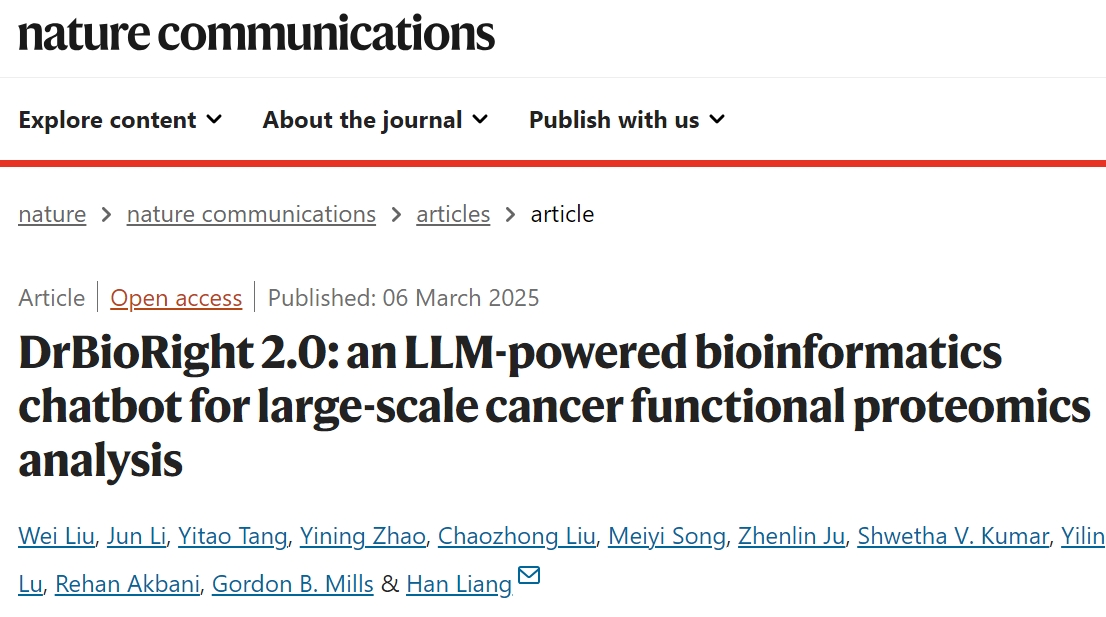The height and width of the screenshot is (617, 1106).
Task: Click the envelope icon beside Han Liang
Action: pyautogui.click(x=529, y=577)
